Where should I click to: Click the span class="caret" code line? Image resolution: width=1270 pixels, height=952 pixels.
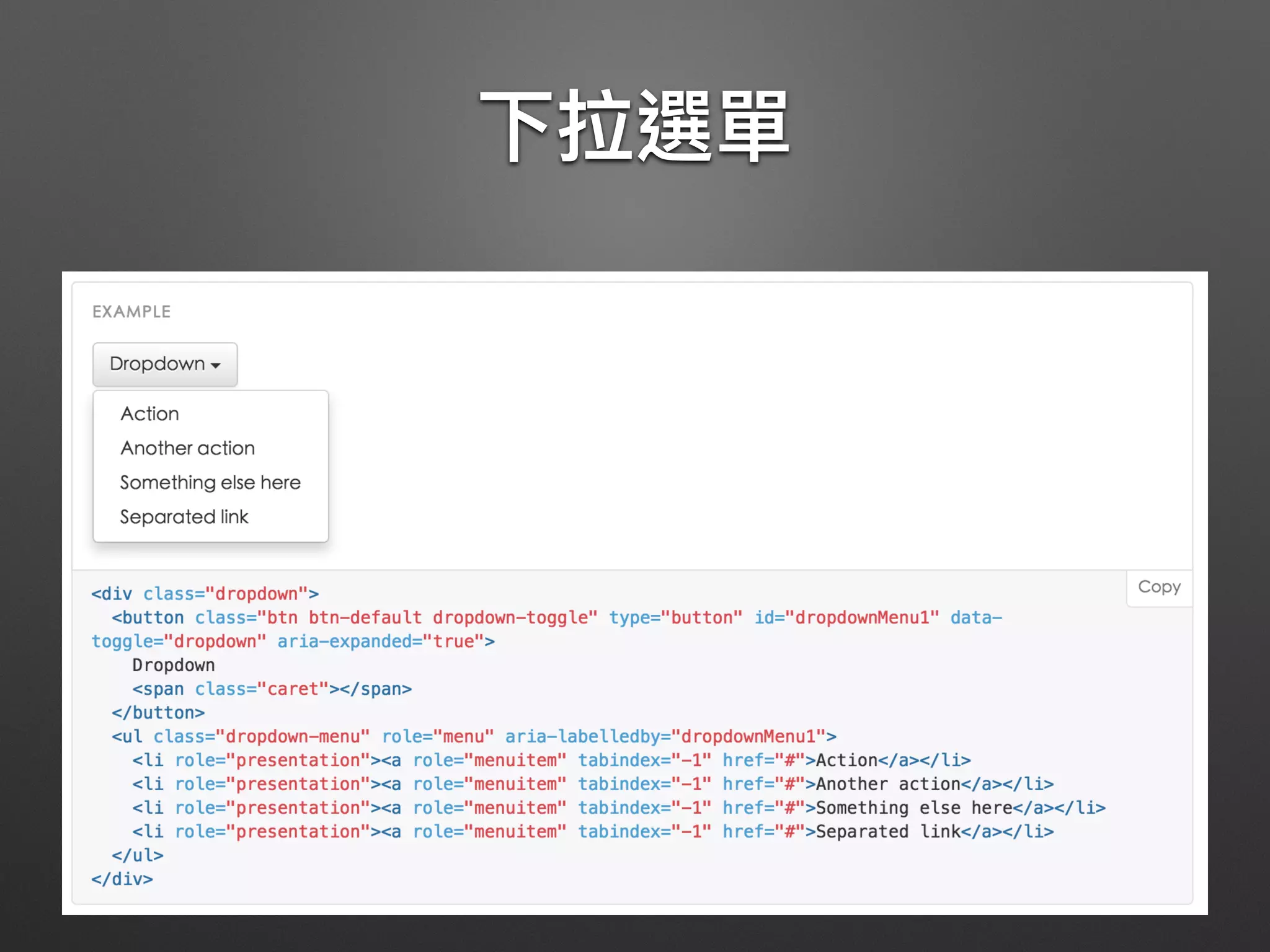[x=272, y=689]
